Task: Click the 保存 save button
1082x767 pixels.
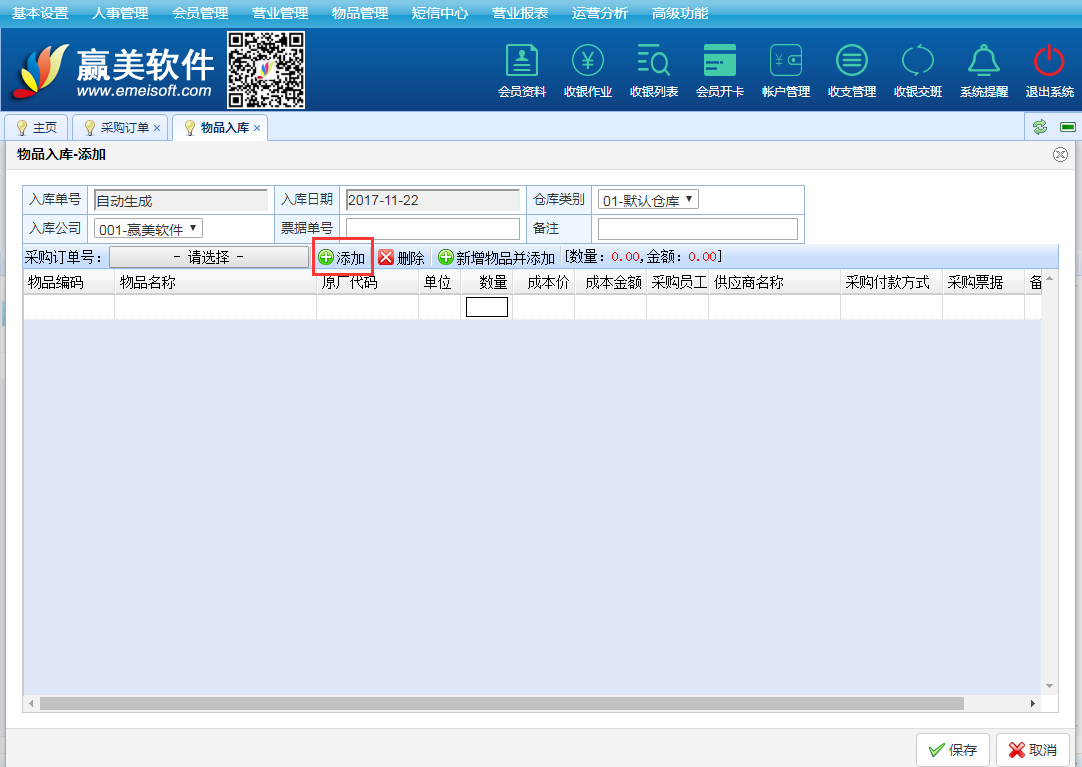Action: 953,750
